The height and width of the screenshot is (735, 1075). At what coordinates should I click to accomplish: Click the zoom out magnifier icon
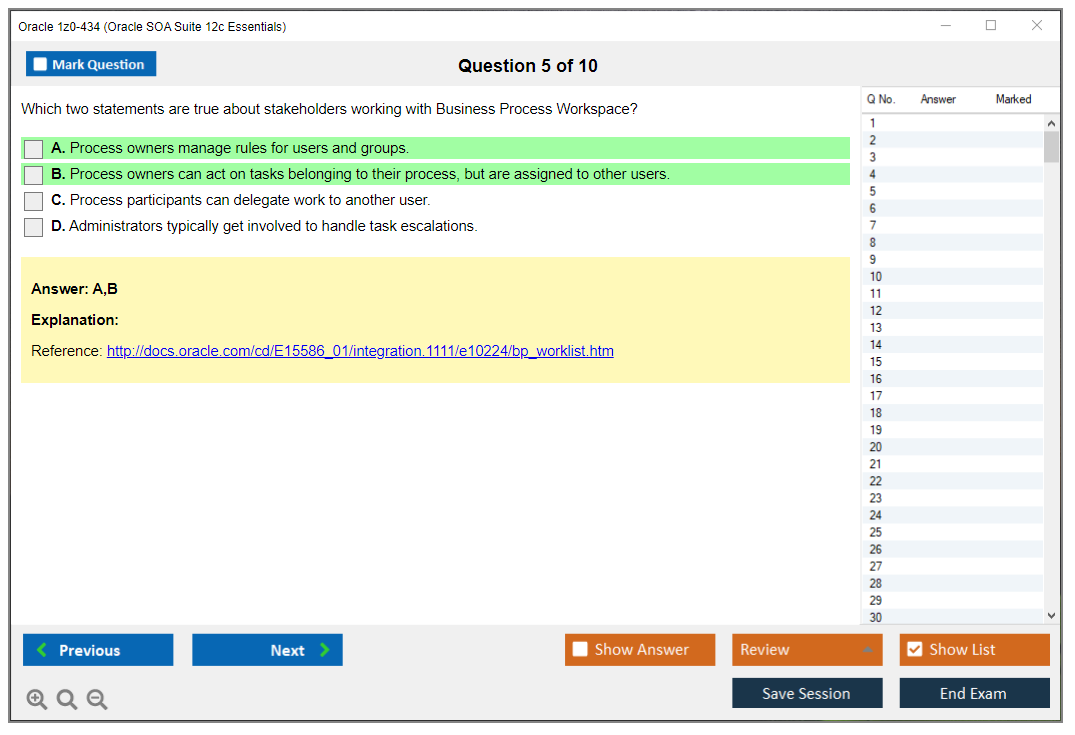[x=97, y=699]
